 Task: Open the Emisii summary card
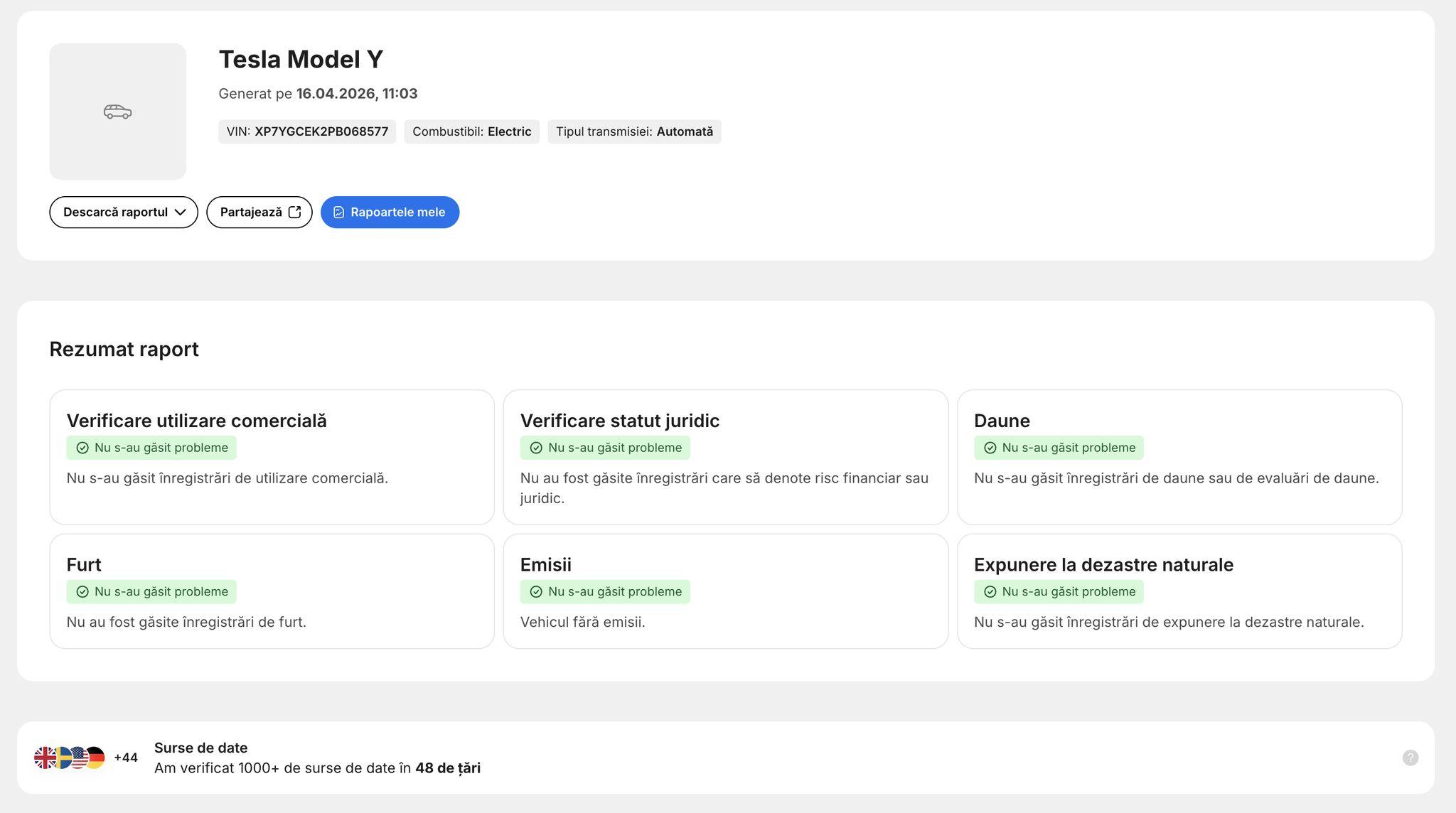[x=725, y=591]
